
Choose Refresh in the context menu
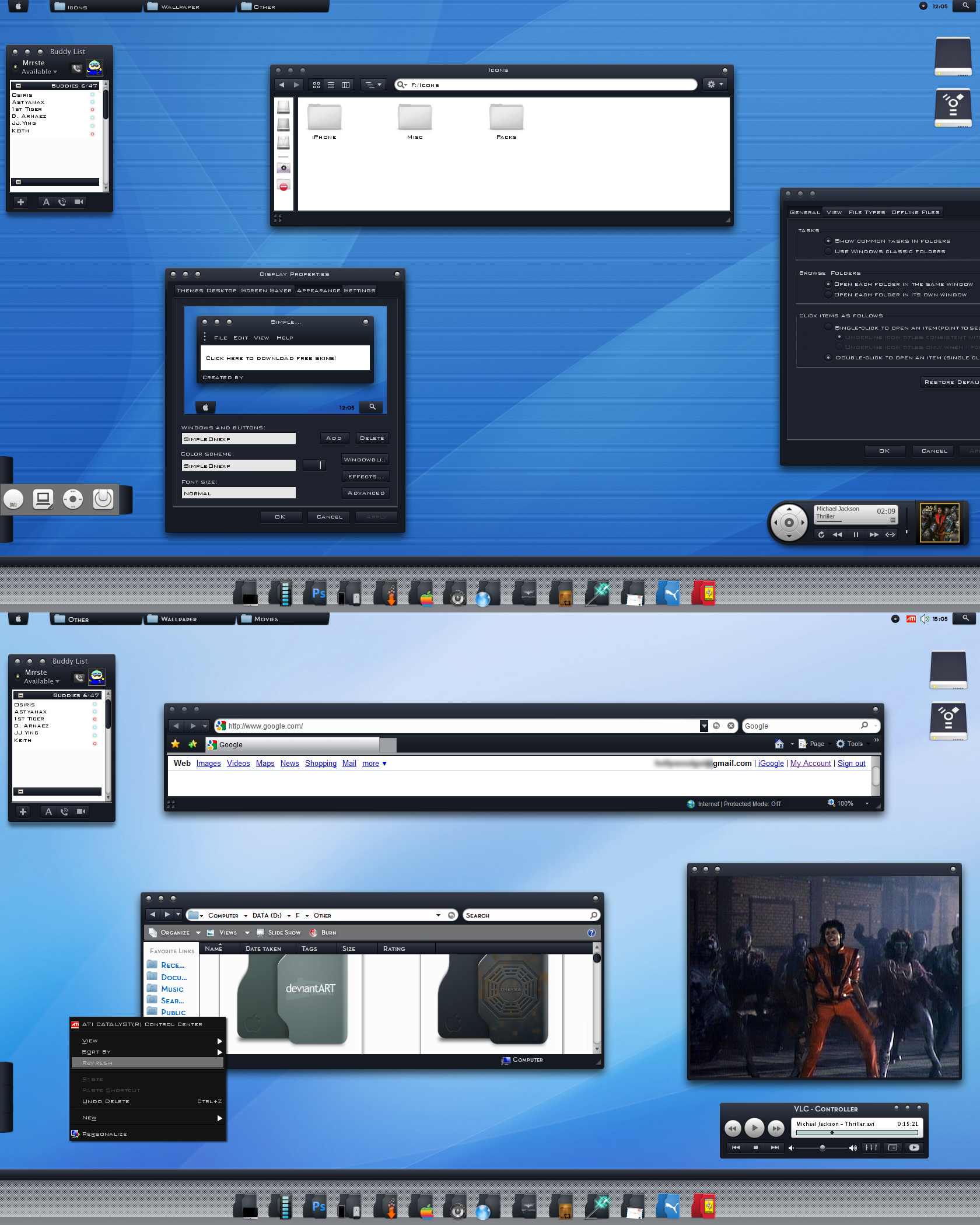[x=148, y=1063]
